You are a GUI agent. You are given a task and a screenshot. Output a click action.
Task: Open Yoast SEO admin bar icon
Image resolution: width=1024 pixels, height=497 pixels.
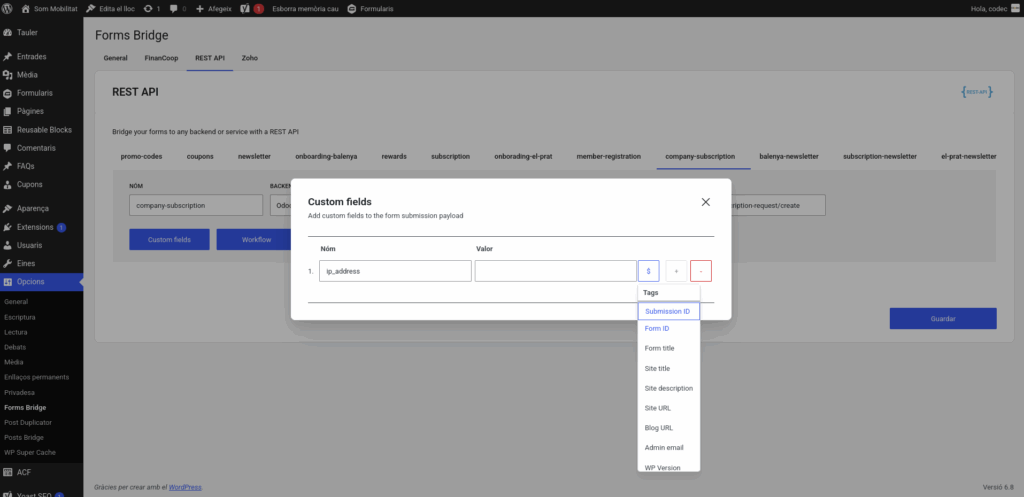pyautogui.click(x=252, y=8)
